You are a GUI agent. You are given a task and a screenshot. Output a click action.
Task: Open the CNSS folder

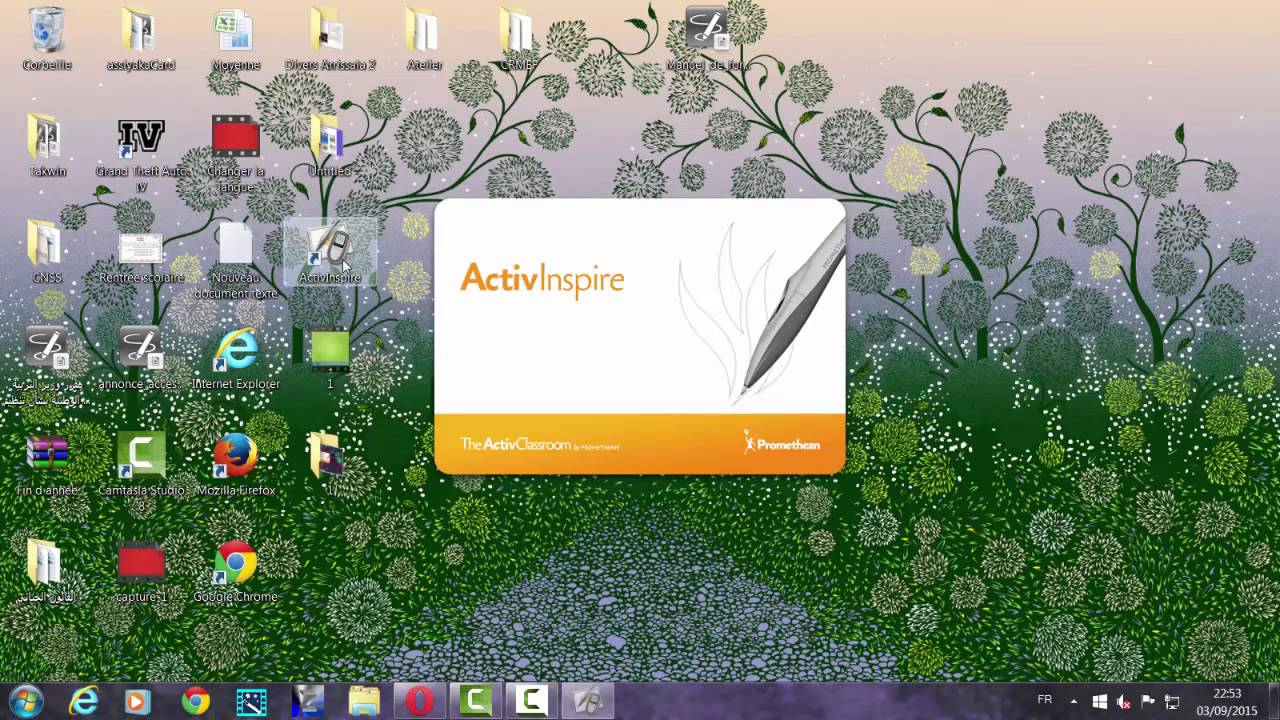point(47,251)
